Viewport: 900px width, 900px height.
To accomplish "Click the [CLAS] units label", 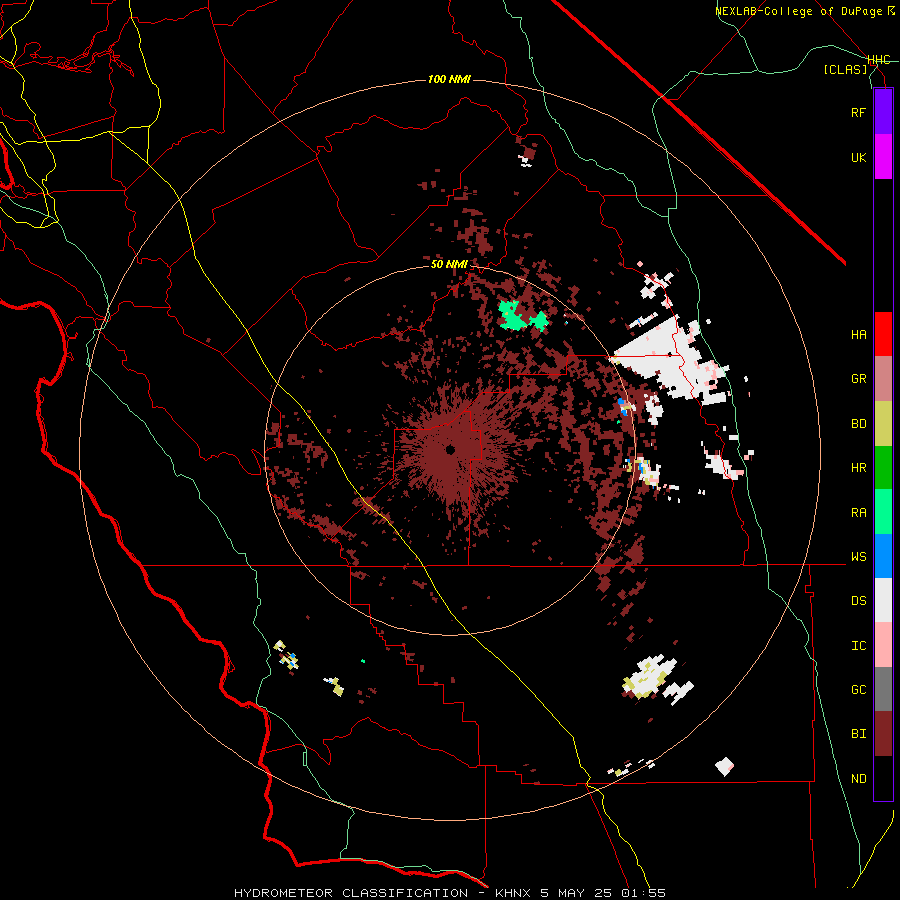I will click(x=845, y=69).
